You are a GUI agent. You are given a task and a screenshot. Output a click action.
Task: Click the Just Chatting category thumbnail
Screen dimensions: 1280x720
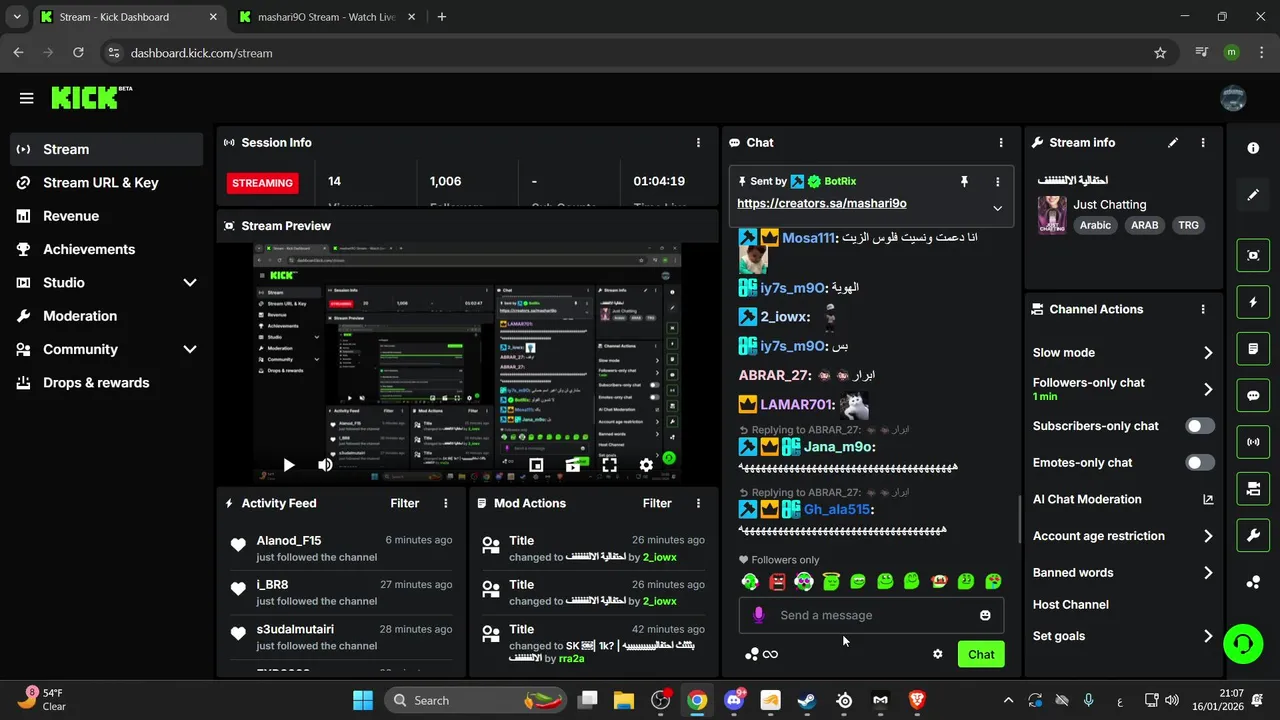pos(1052,215)
